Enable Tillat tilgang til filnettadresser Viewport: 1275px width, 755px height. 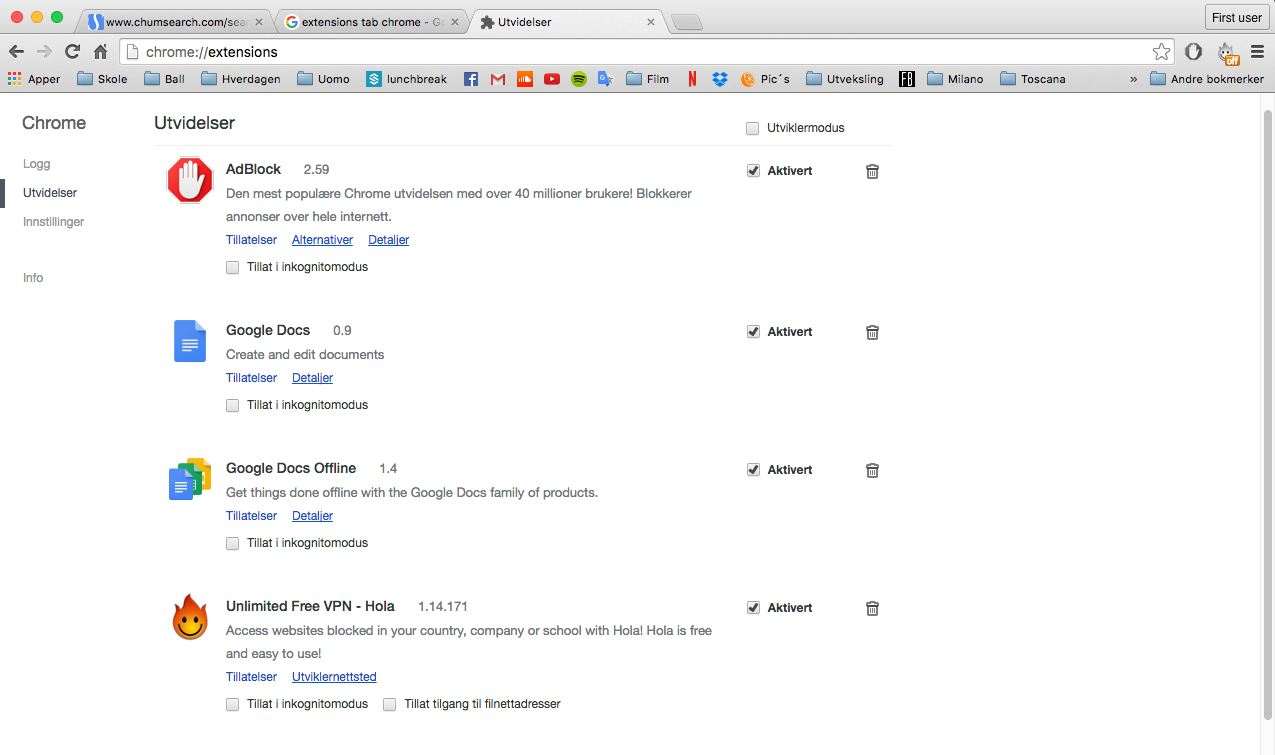tap(390, 704)
